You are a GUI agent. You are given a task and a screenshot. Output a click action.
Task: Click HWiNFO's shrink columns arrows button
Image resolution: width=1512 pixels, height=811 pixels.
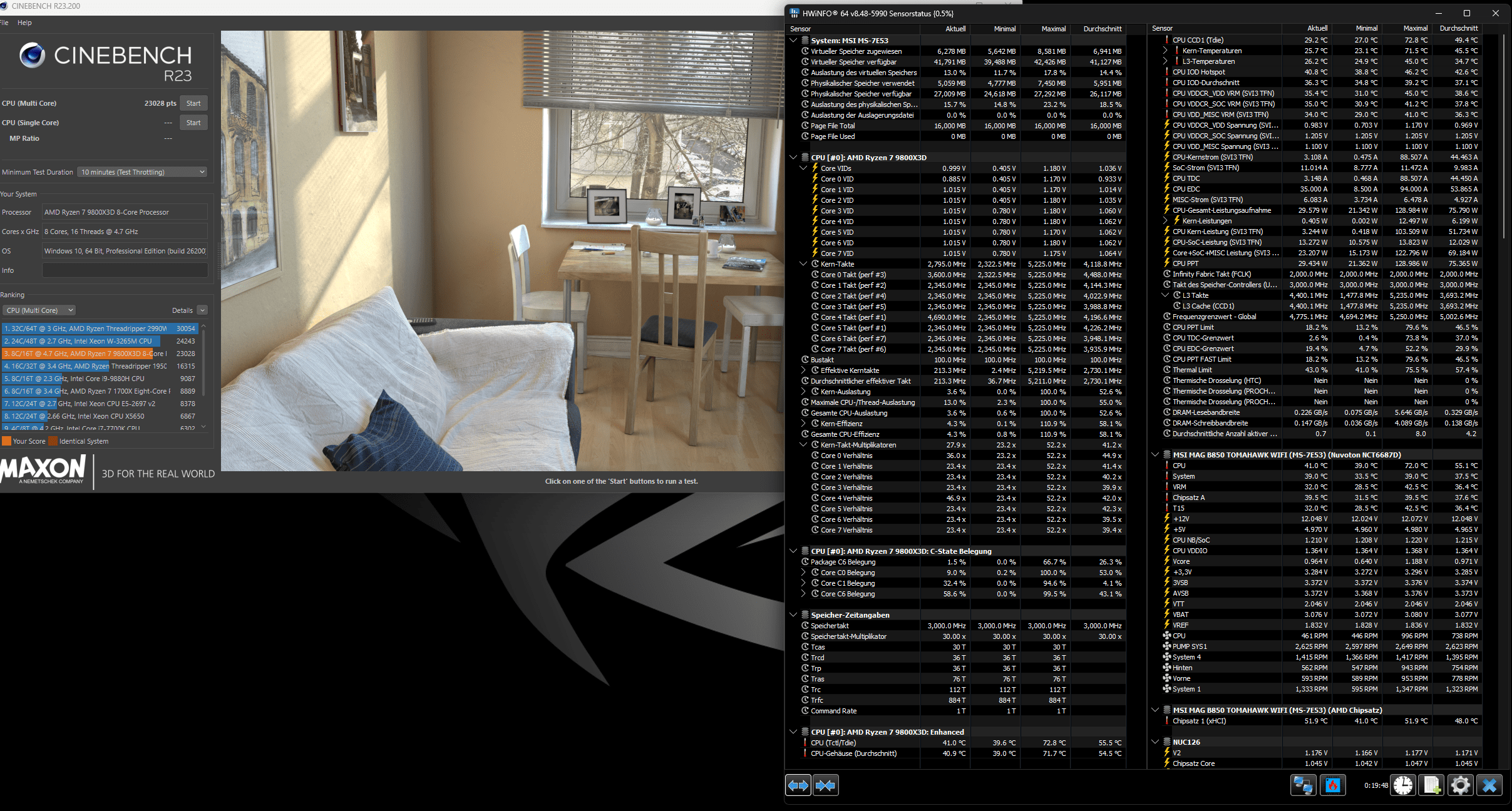pyautogui.click(x=826, y=785)
